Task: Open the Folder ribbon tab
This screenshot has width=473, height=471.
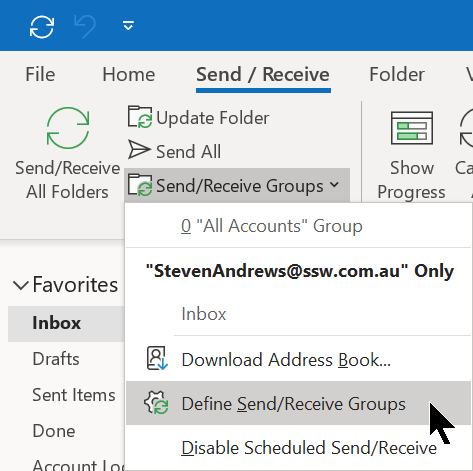Action: 397,74
